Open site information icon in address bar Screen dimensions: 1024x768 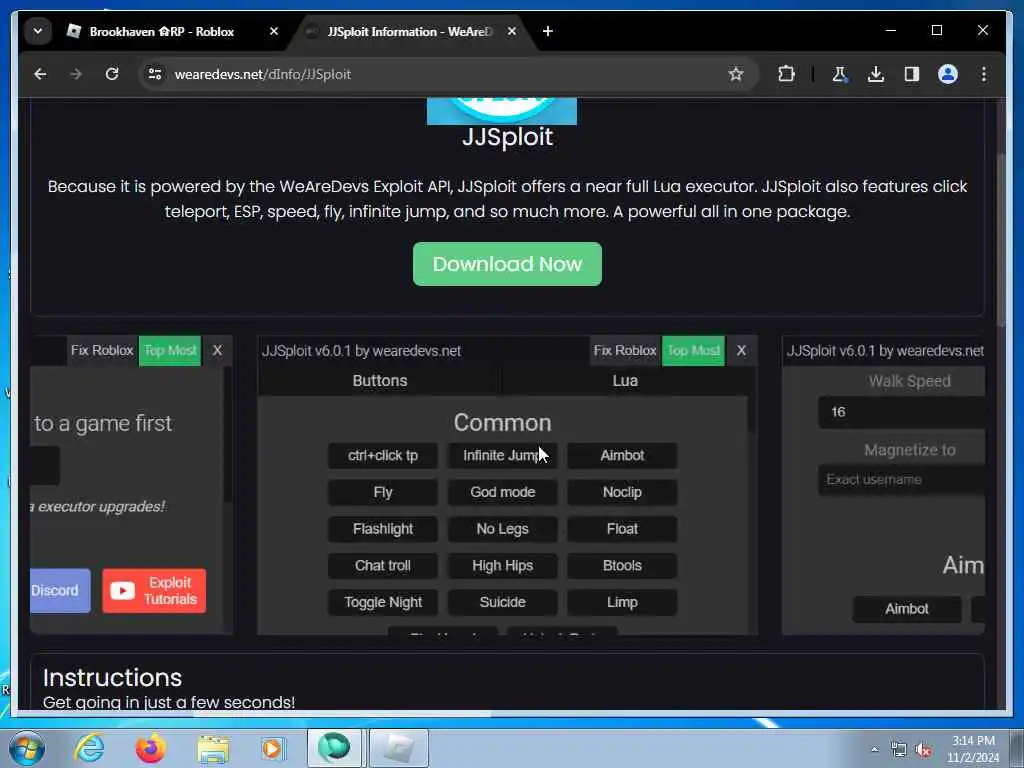pos(155,74)
